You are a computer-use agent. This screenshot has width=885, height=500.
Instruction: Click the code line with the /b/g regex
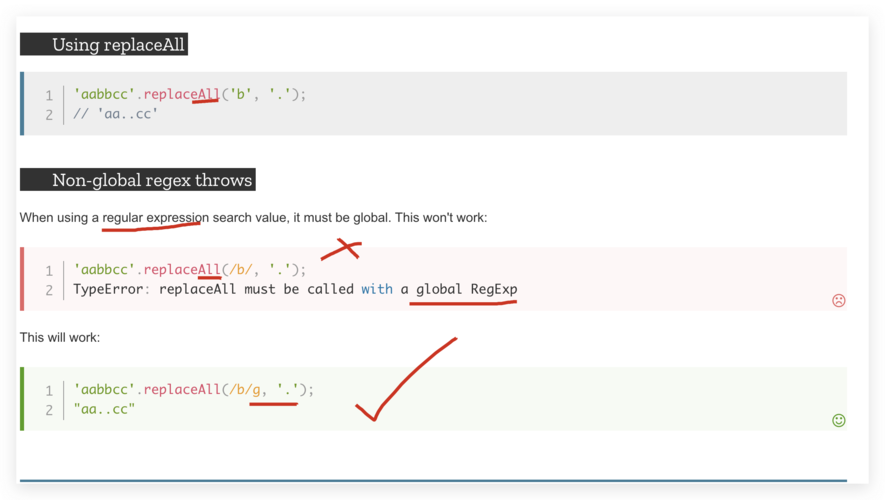(194, 389)
